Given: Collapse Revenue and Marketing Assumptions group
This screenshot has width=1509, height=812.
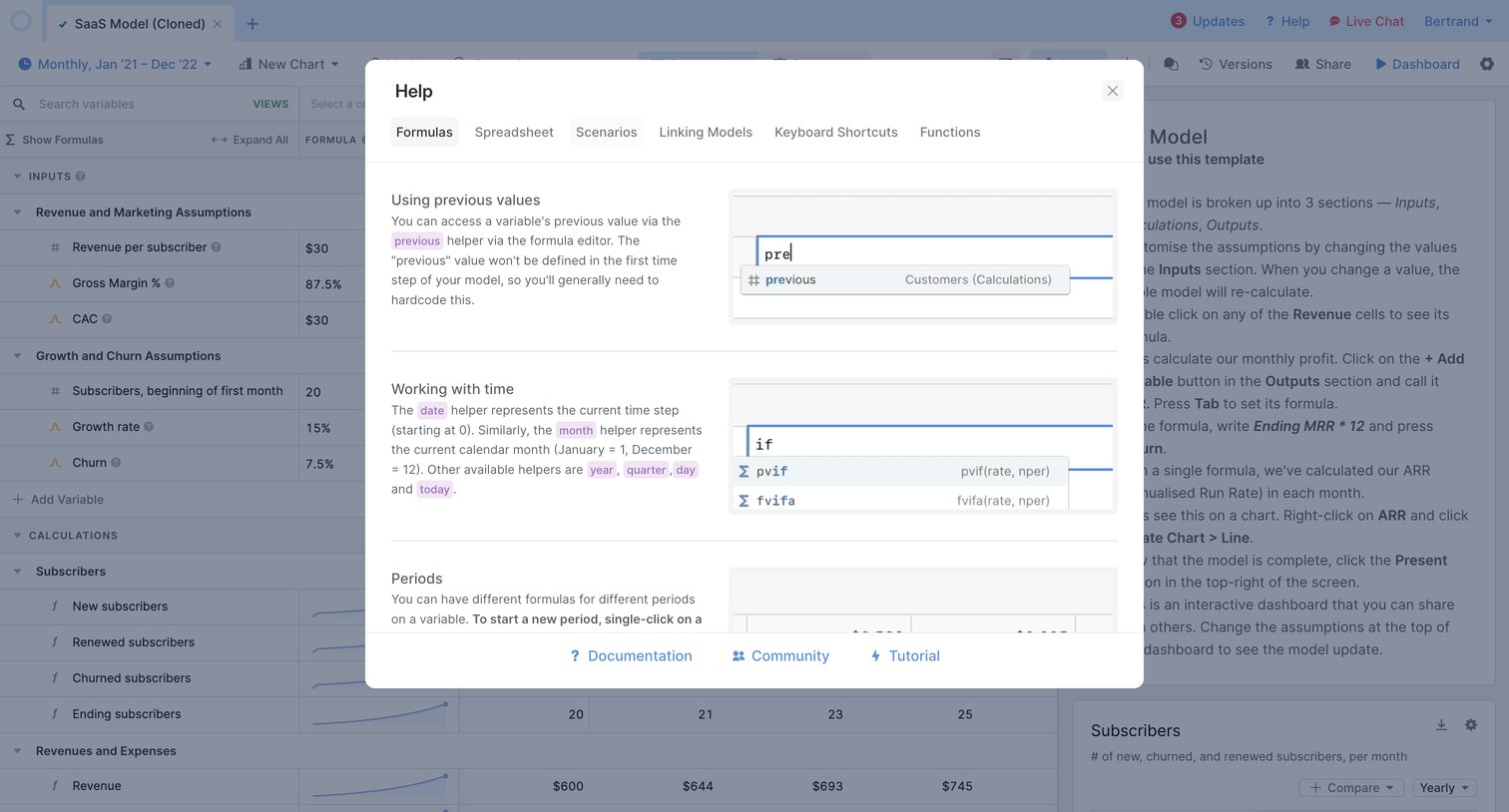Looking at the screenshot, I should (x=17, y=212).
